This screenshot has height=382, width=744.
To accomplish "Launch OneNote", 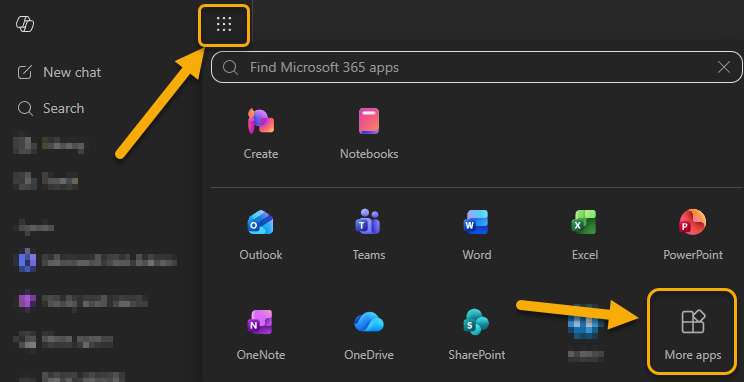I will coord(260,335).
